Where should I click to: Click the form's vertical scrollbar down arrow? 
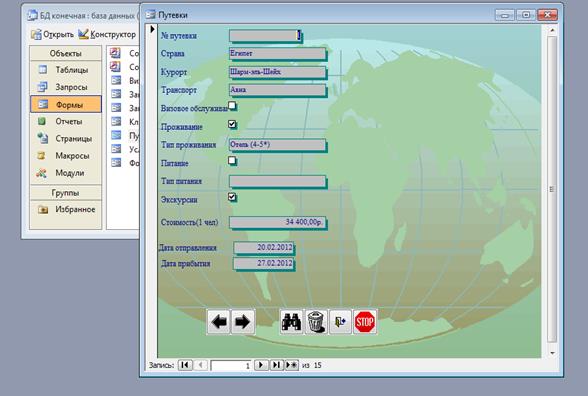[x=552, y=353]
